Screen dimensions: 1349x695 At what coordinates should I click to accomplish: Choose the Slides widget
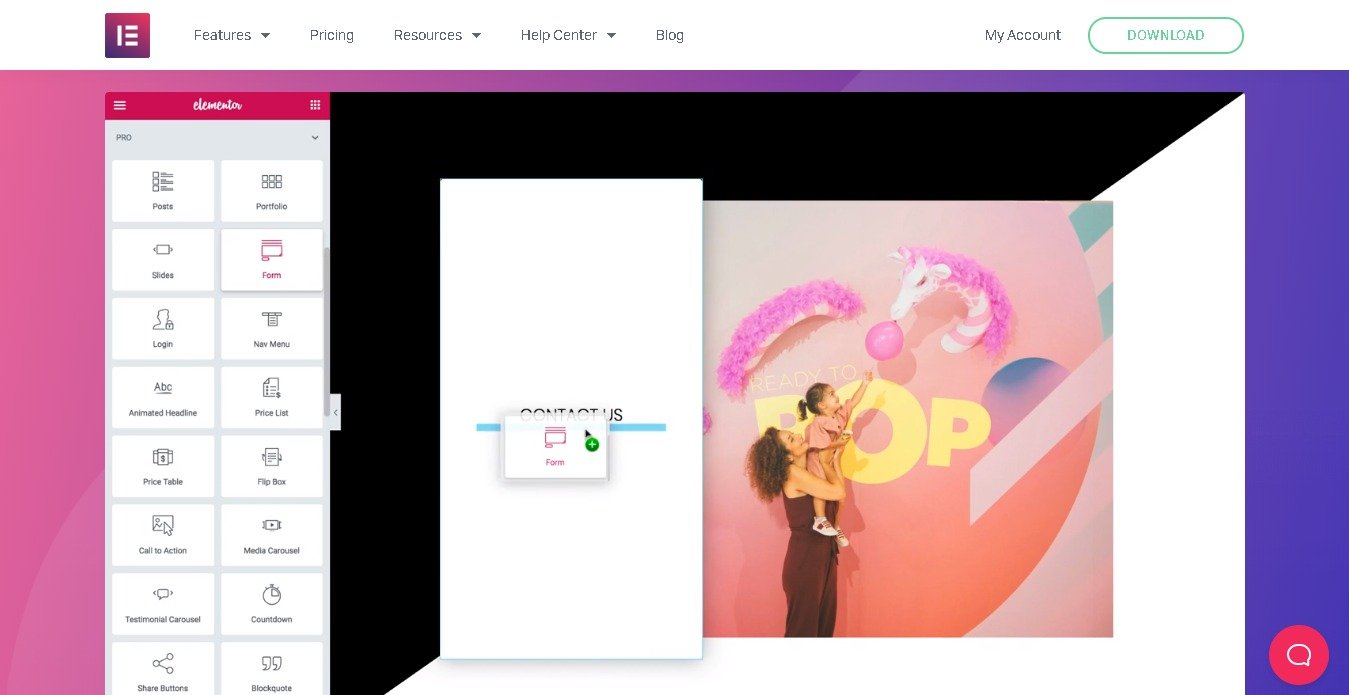click(x=163, y=260)
